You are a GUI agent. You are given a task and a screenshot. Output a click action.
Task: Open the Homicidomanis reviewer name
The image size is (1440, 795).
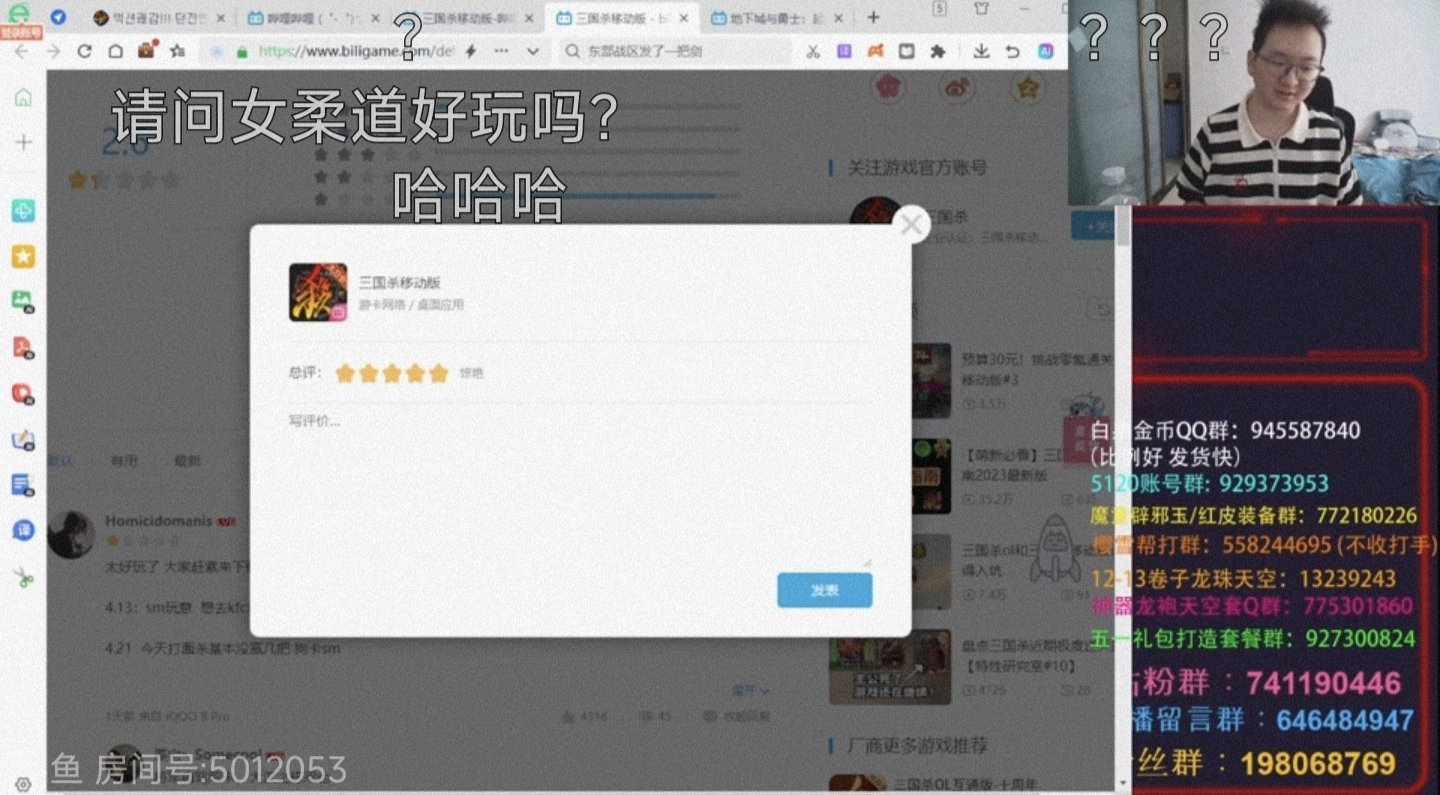pos(158,521)
